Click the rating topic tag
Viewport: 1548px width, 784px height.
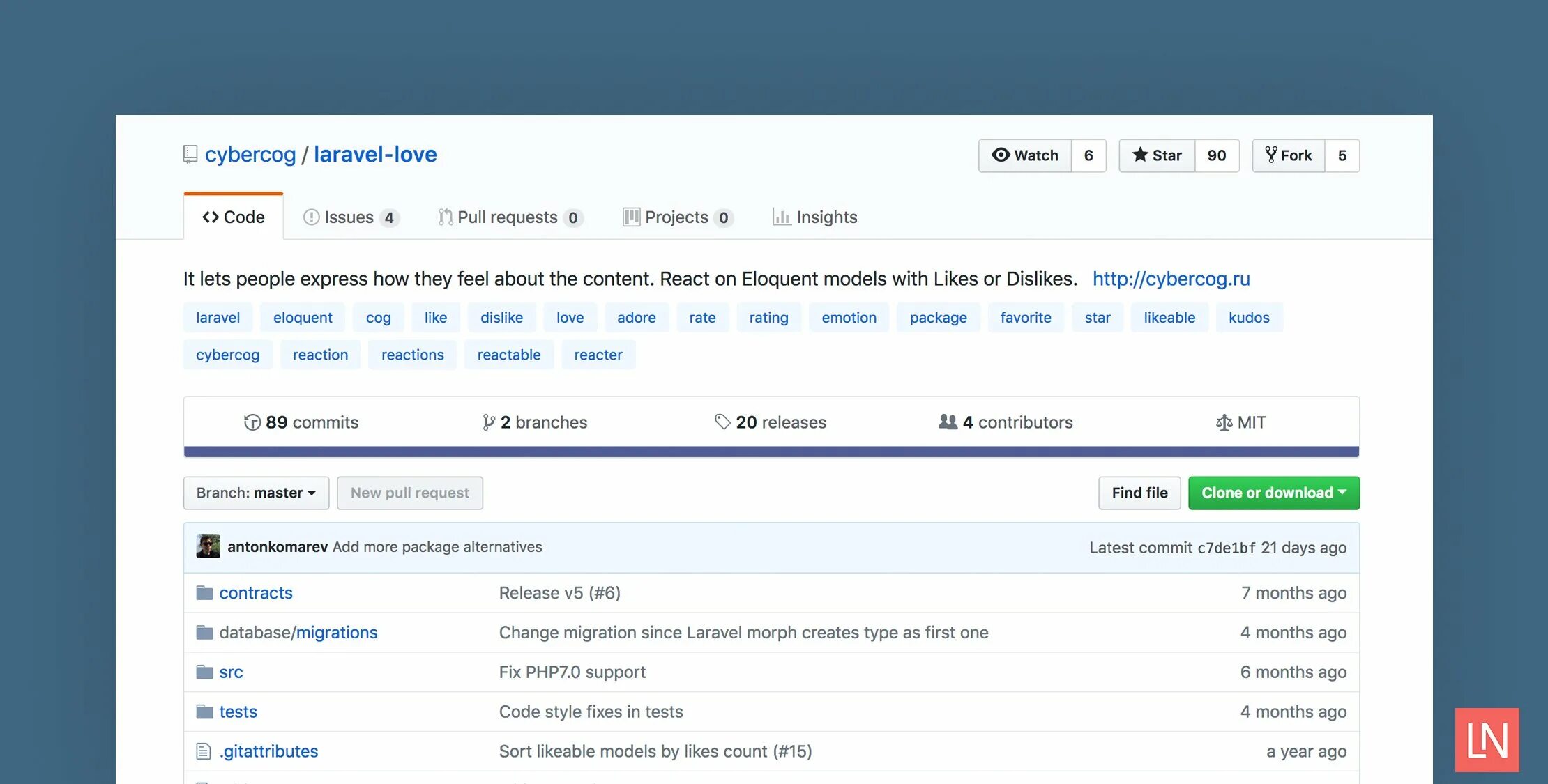(768, 318)
